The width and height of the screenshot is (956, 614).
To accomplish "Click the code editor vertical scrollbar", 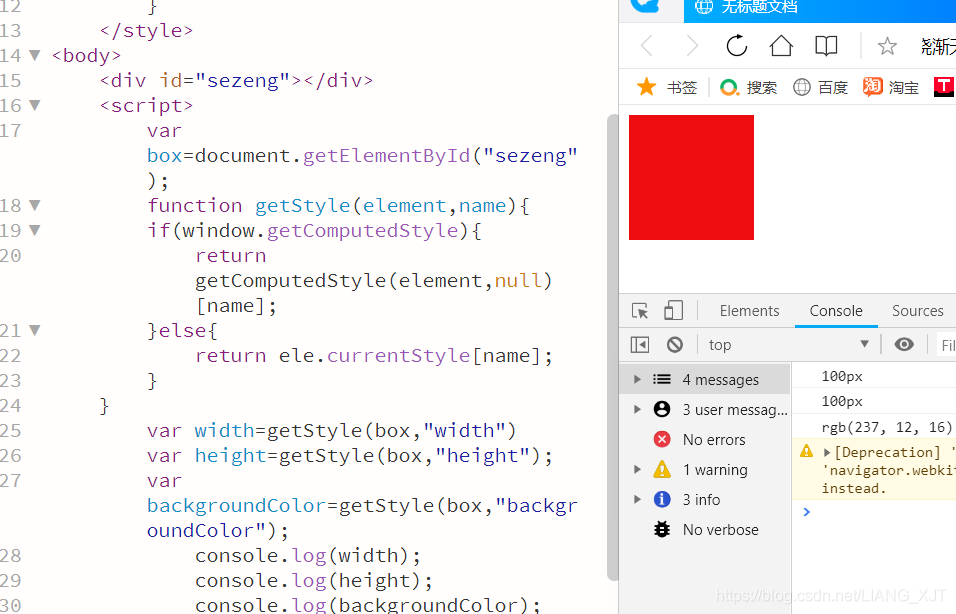I will [x=613, y=348].
